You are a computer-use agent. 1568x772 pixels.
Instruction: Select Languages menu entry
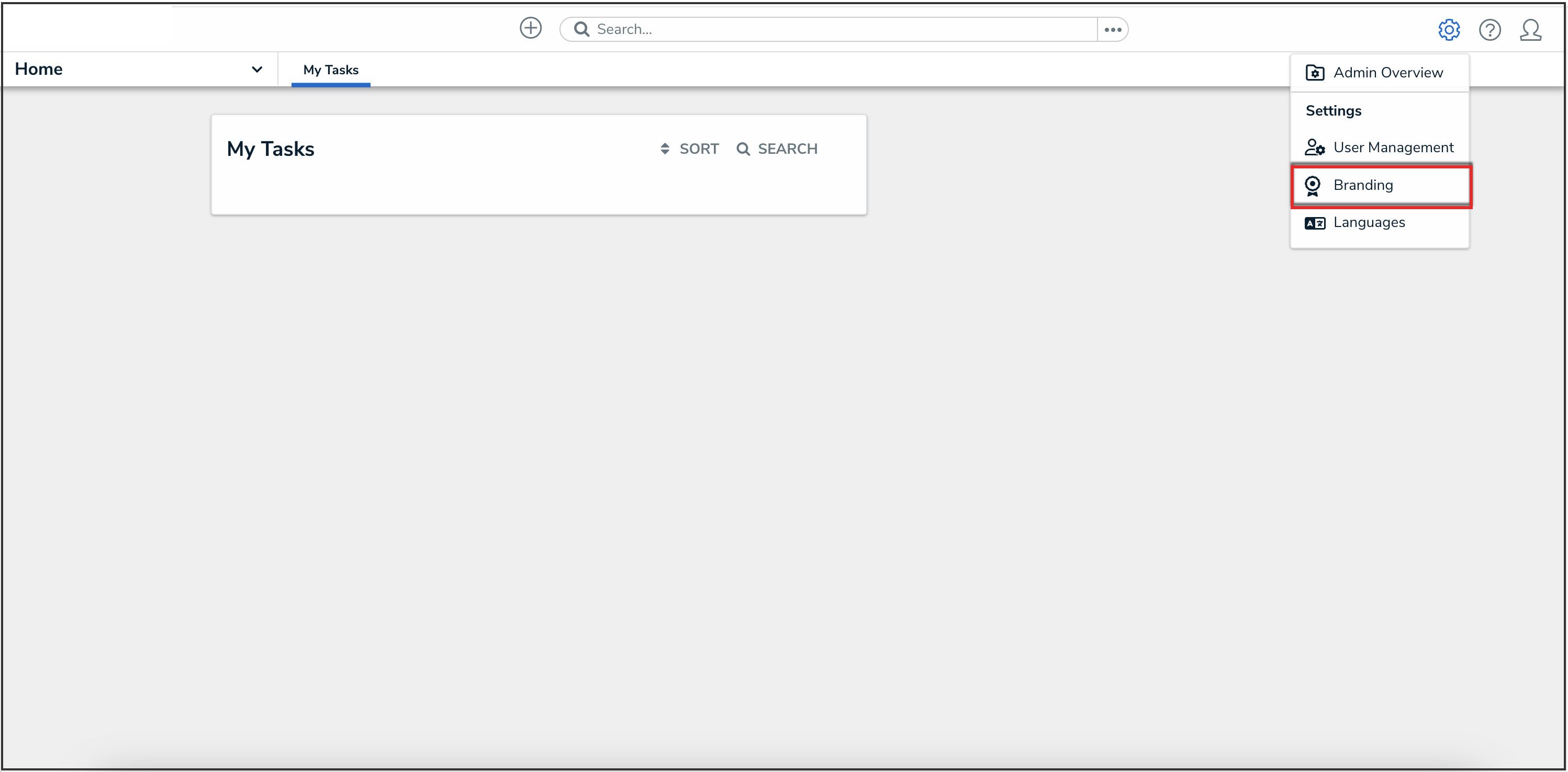pyautogui.click(x=1369, y=223)
